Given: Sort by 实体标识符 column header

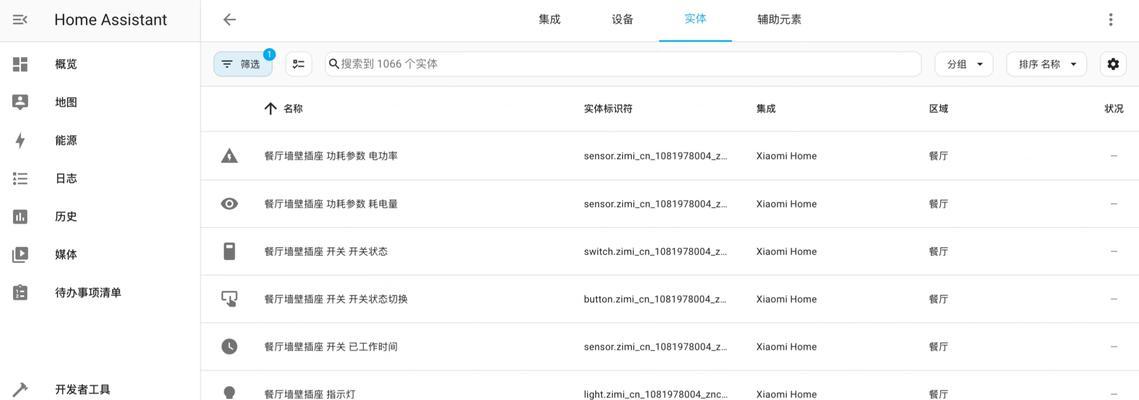Looking at the screenshot, I should [x=608, y=109].
